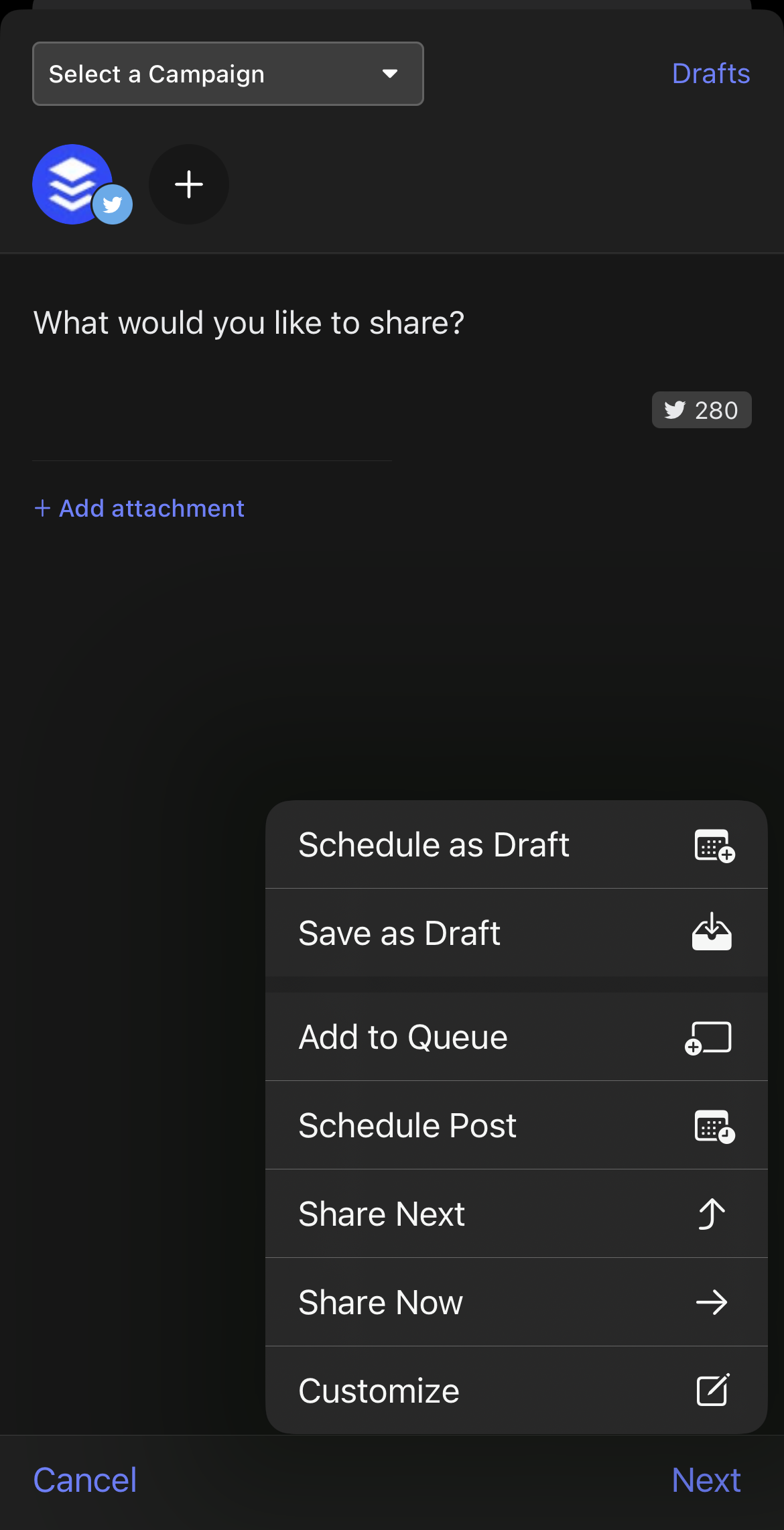Tap the Share Next up-arrow icon
This screenshot has height=1530, width=784.
(x=712, y=1214)
